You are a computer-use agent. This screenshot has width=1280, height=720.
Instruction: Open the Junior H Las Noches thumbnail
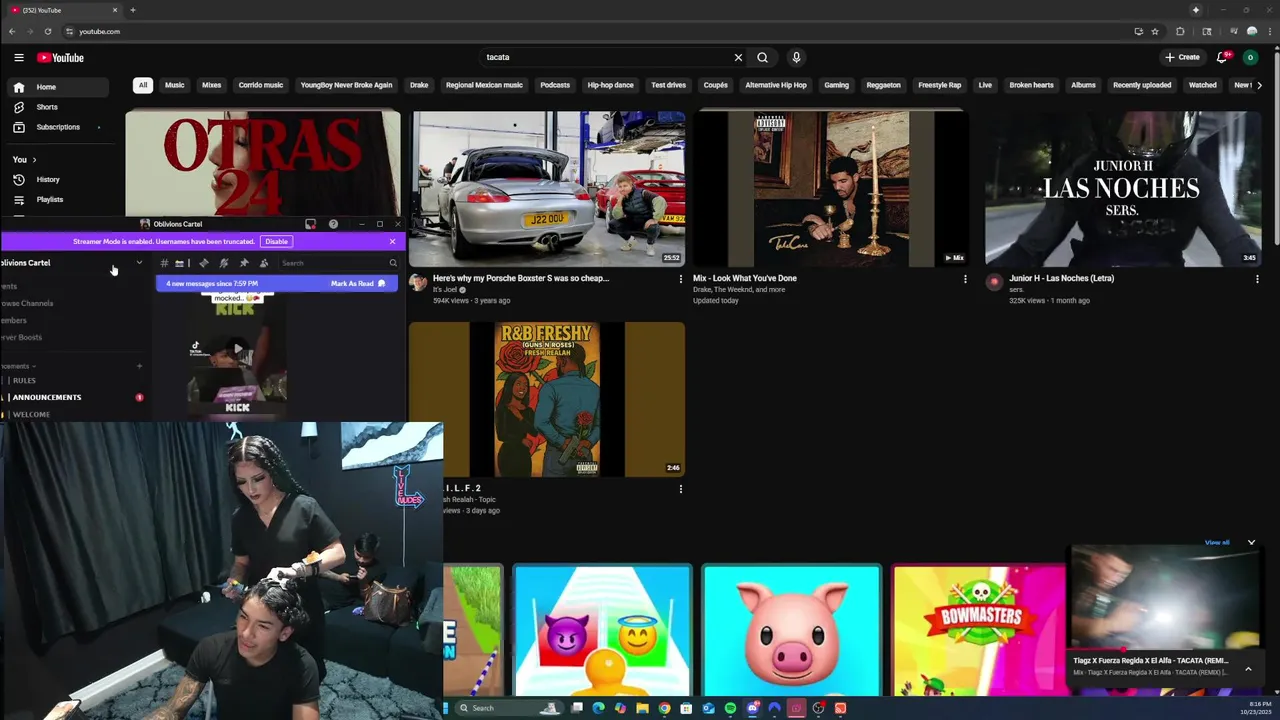(1123, 189)
